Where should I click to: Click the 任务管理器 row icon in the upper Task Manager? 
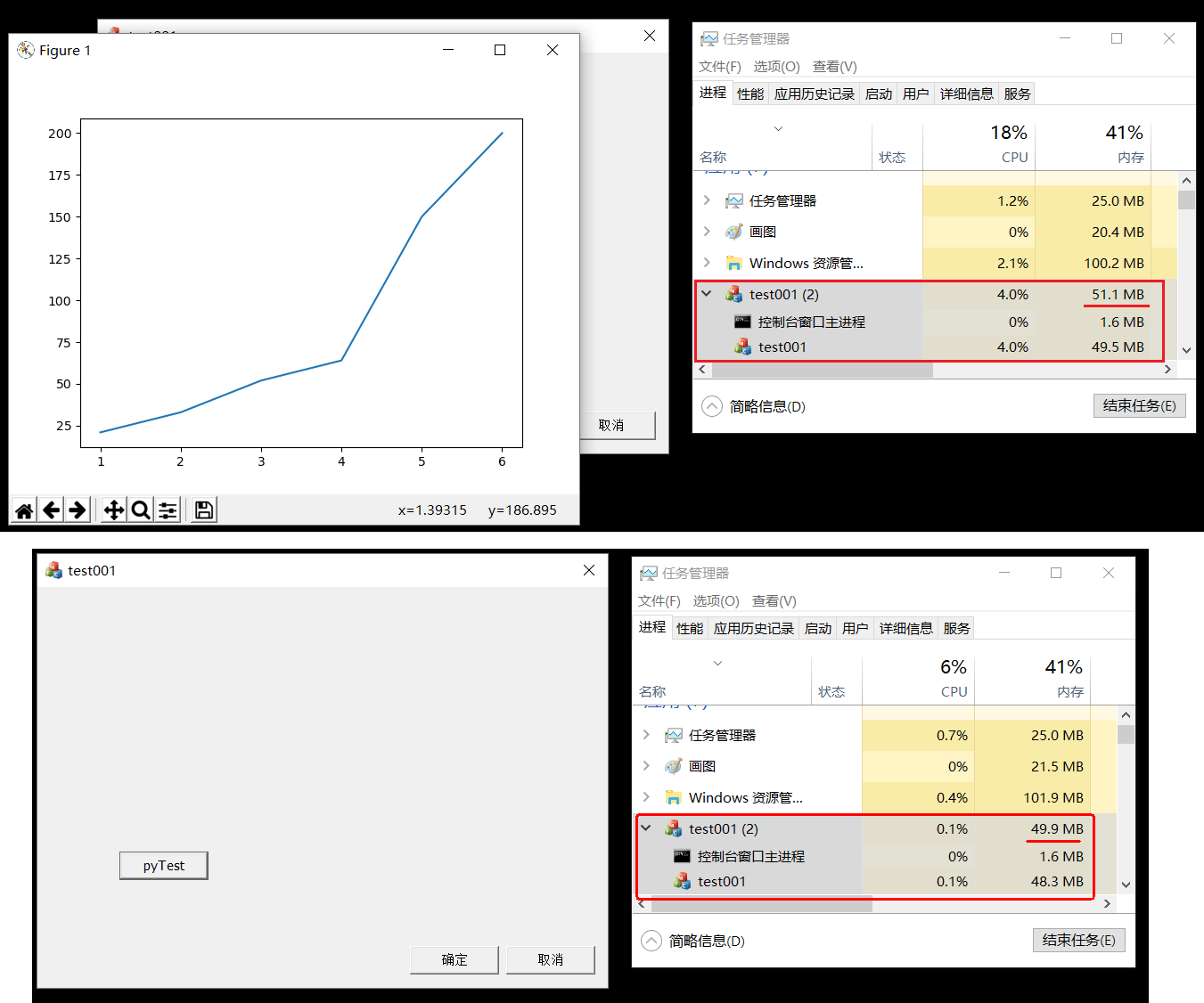coord(734,201)
